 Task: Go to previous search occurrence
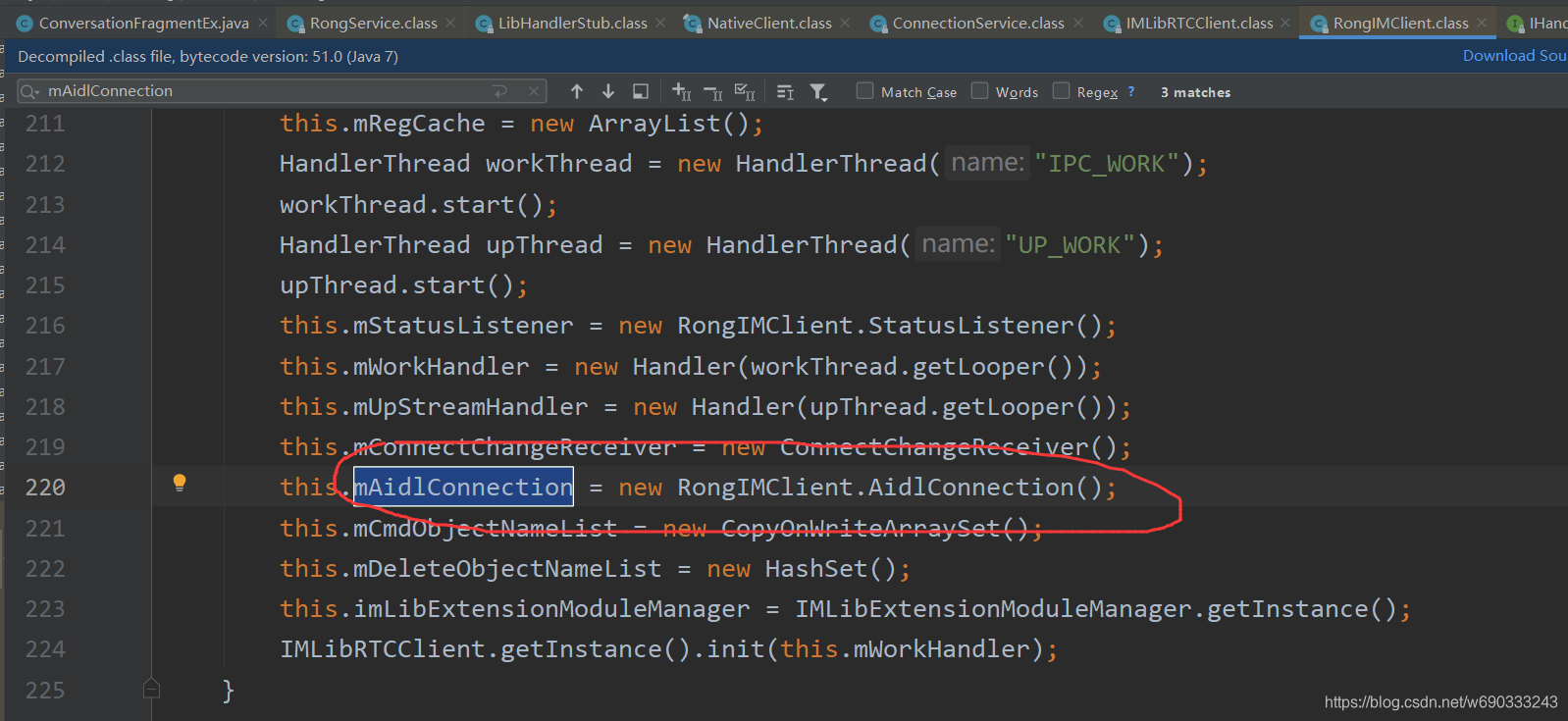tap(577, 91)
